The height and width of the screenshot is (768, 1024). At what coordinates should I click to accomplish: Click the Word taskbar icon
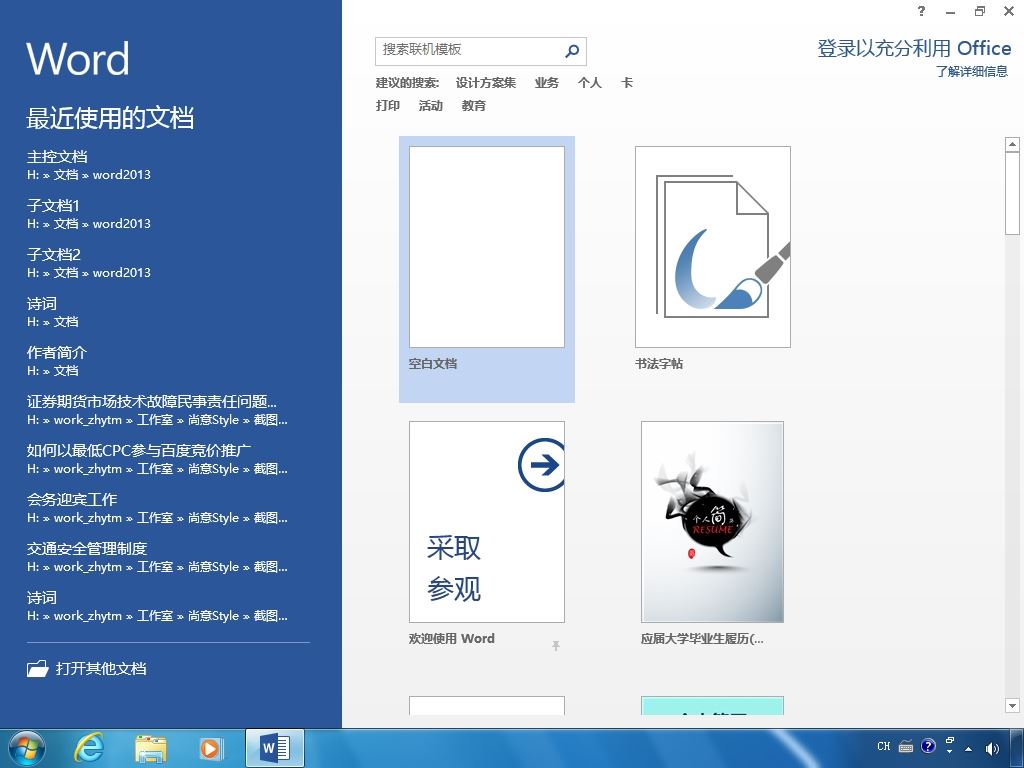275,748
